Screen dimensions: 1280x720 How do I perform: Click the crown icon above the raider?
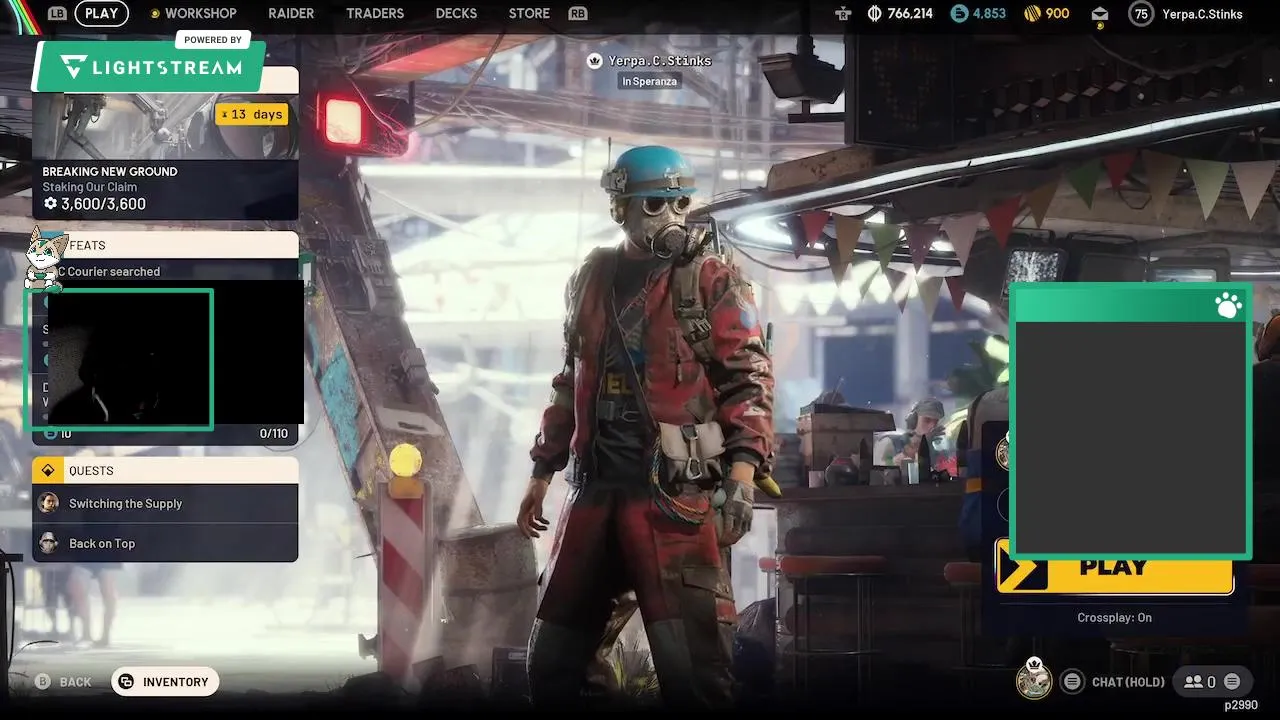pyautogui.click(x=595, y=61)
